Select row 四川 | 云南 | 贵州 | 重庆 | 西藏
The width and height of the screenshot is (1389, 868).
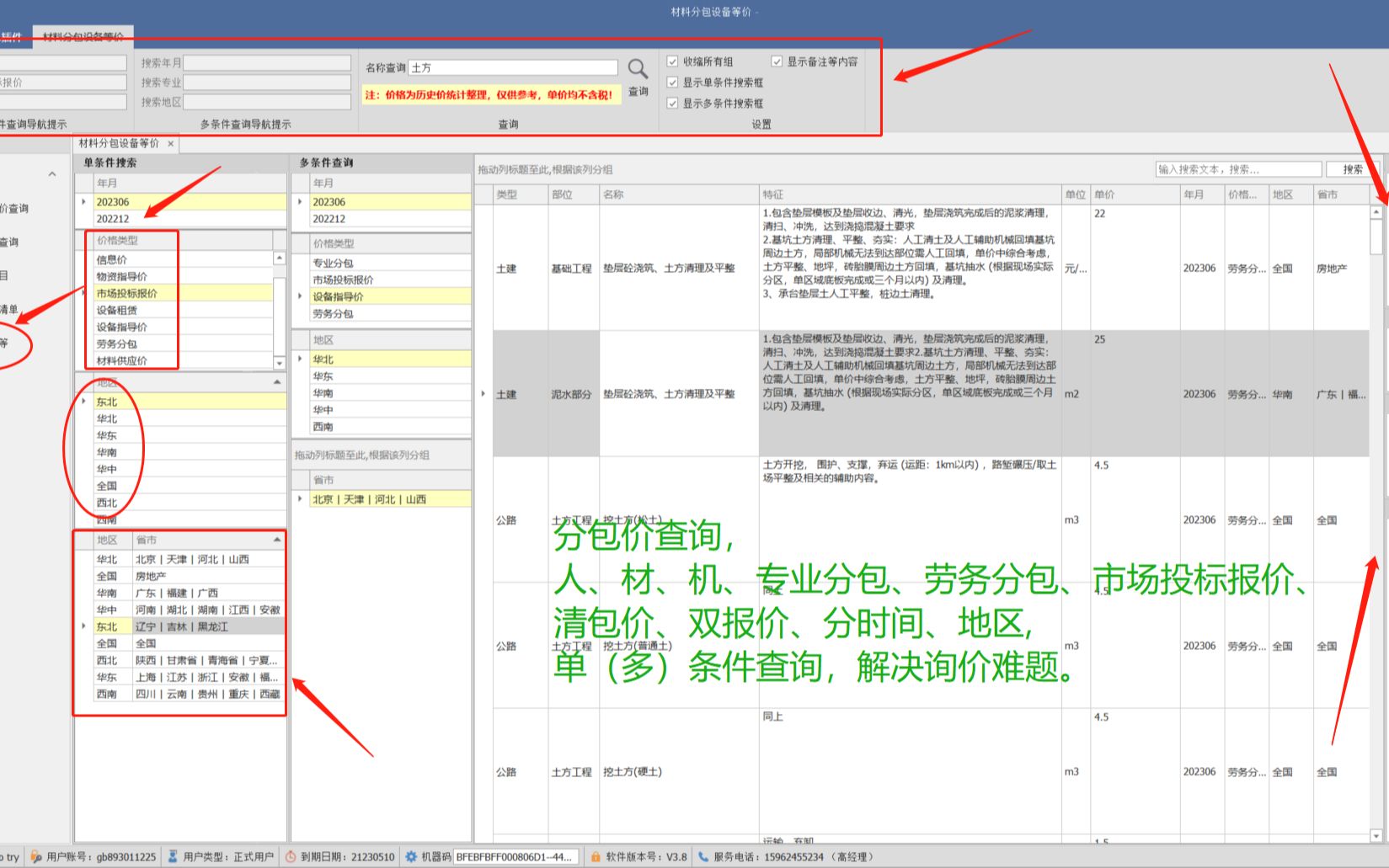coord(190,695)
